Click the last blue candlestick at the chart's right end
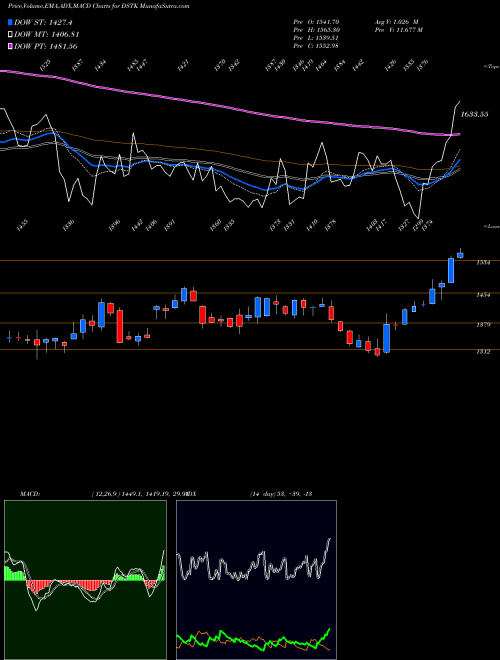The image size is (500, 660). (460, 255)
